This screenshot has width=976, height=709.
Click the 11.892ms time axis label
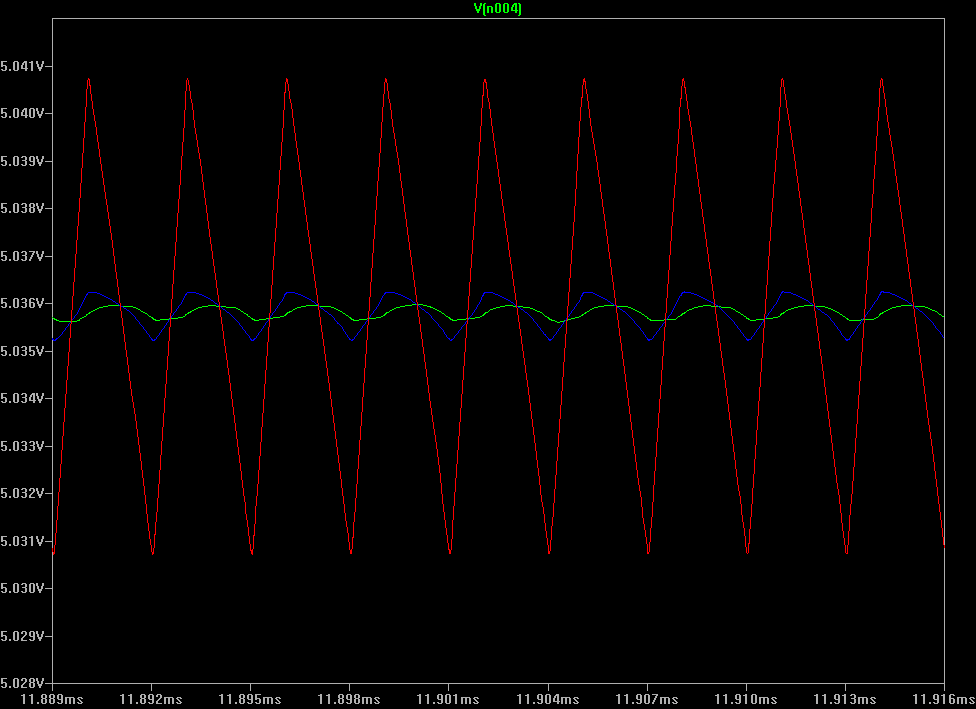[150, 698]
